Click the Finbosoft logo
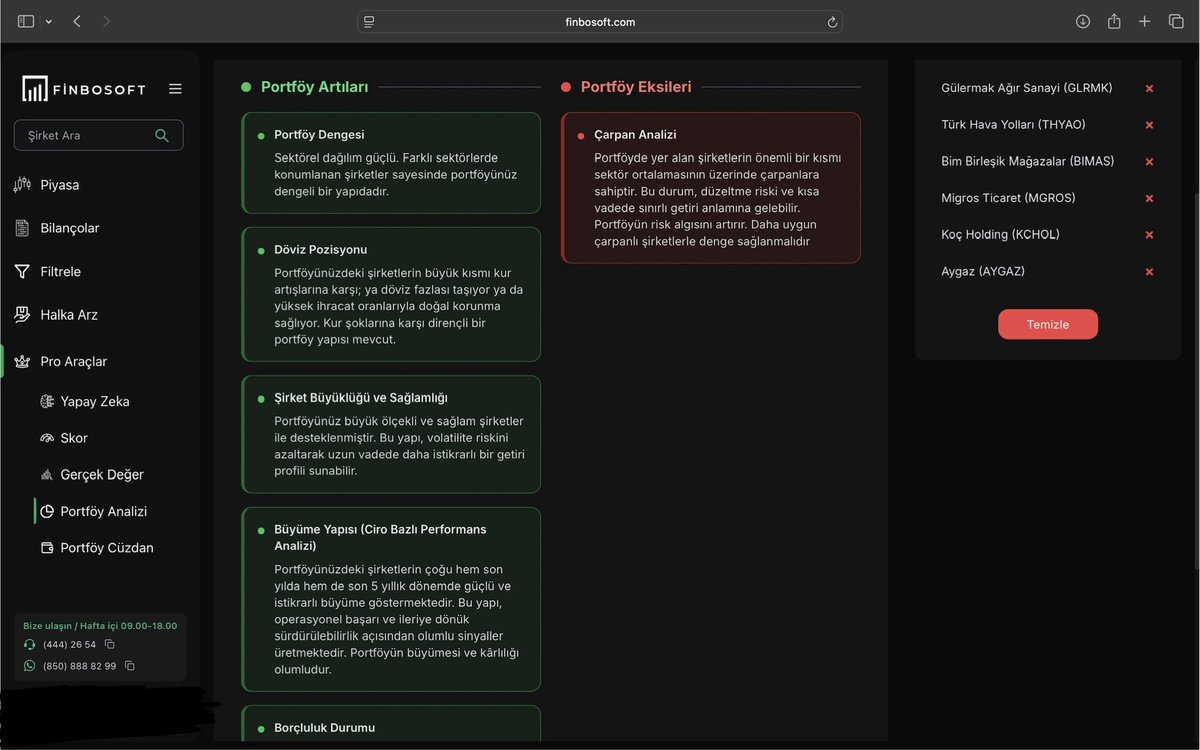This screenshot has height=750, width=1200. coord(84,89)
